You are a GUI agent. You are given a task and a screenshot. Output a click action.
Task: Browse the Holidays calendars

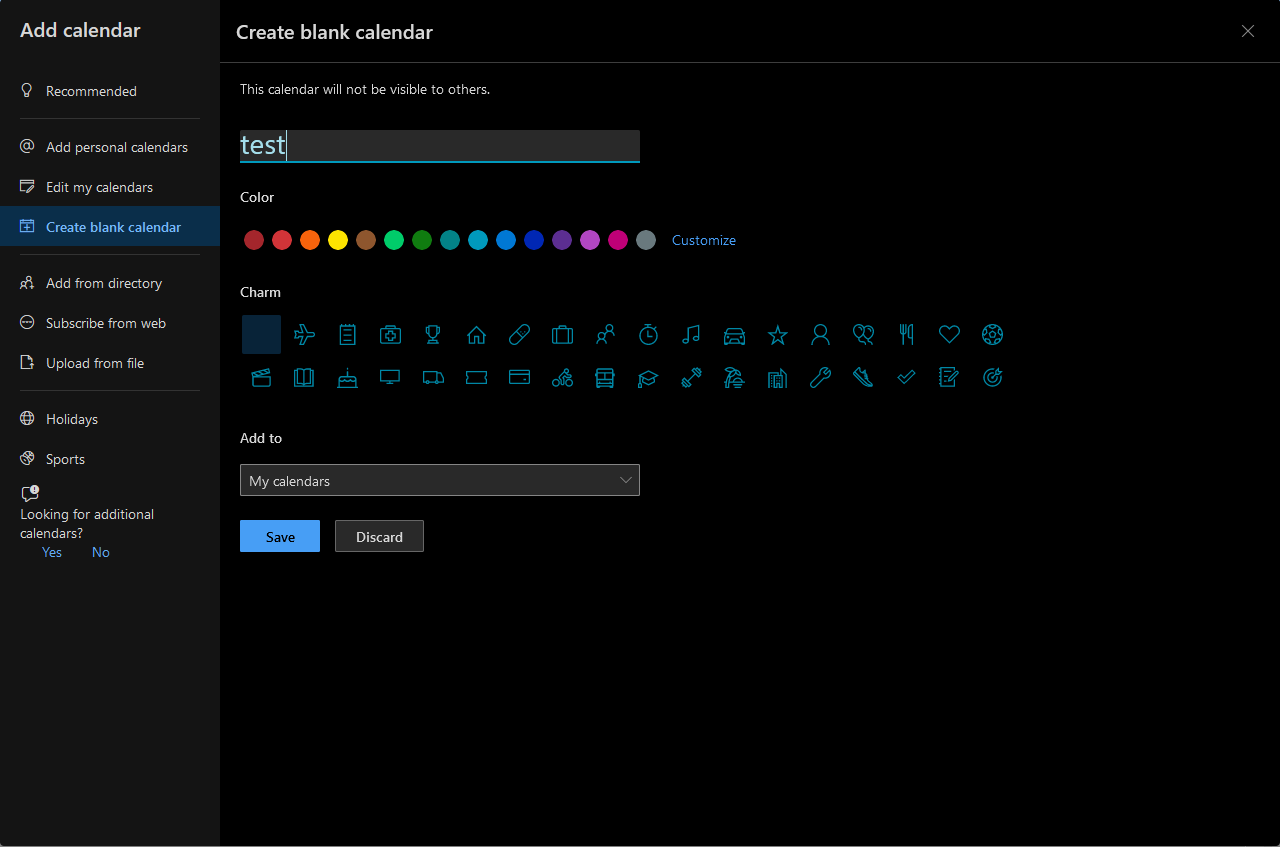click(x=110, y=419)
